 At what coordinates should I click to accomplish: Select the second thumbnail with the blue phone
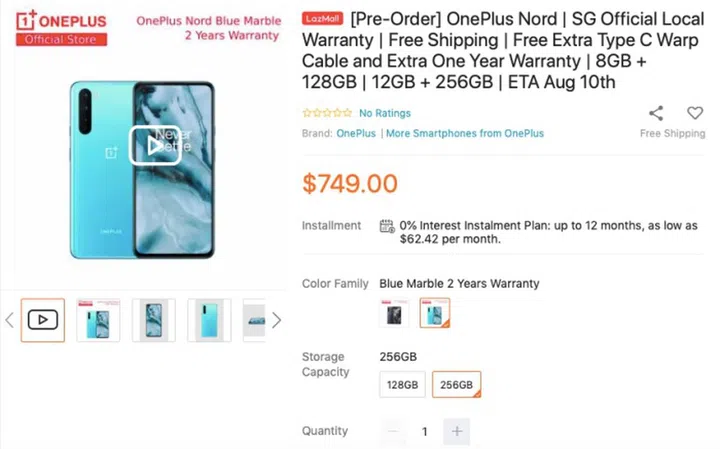[x=98, y=320]
